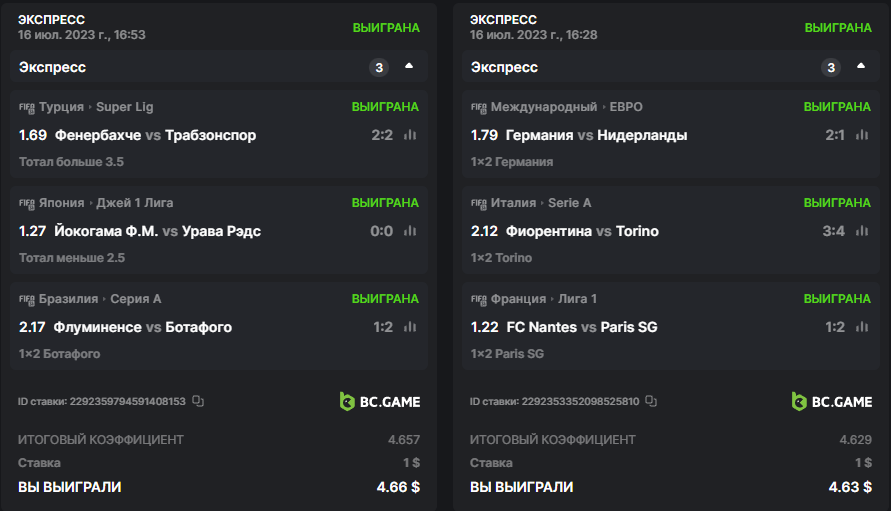The height and width of the screenshot is (511, 891).
Task: Click the right BC.GAME logo
Action: [x=832, y=402]
